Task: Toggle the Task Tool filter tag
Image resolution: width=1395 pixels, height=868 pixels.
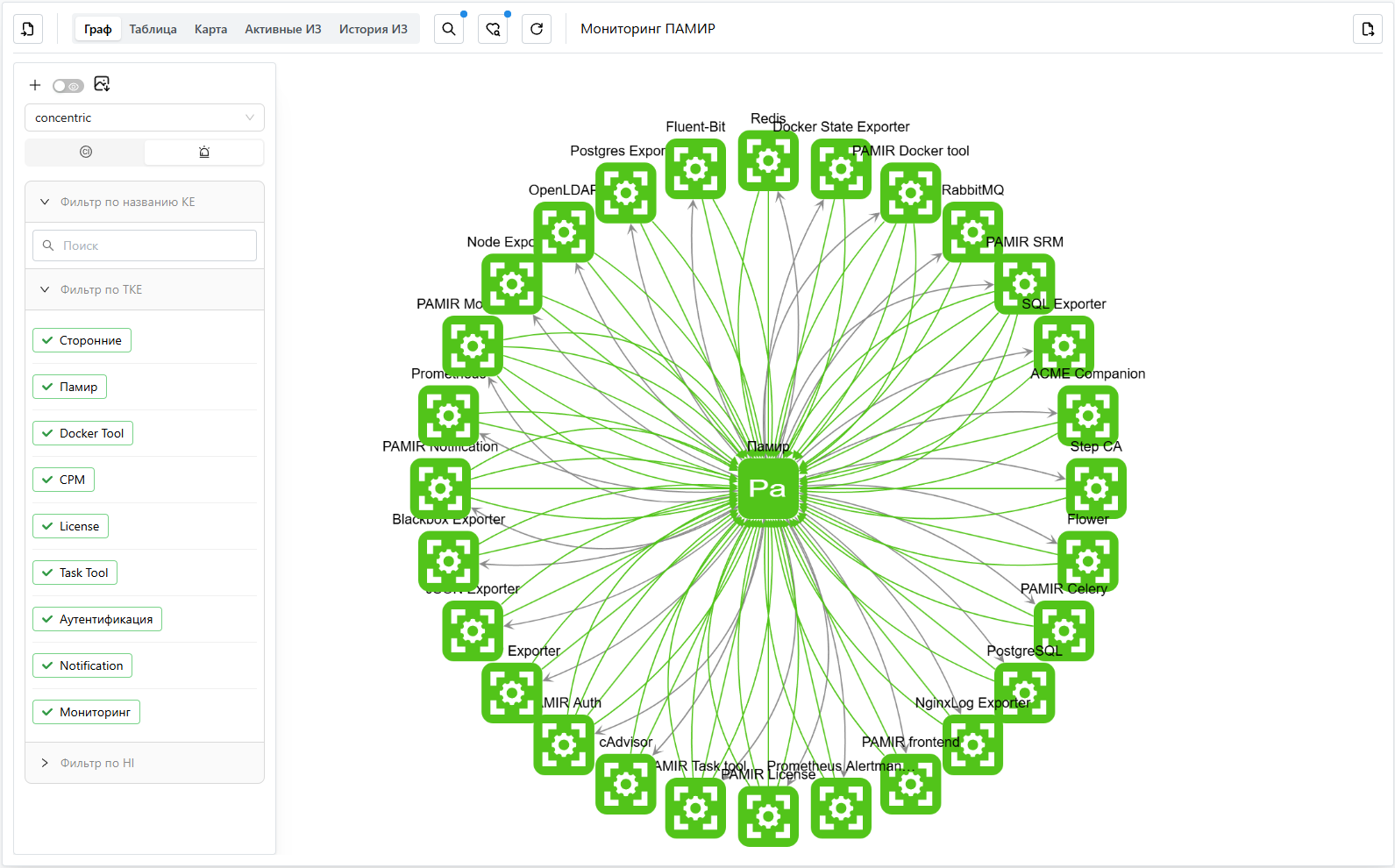Action: click(x=75, y=573)
